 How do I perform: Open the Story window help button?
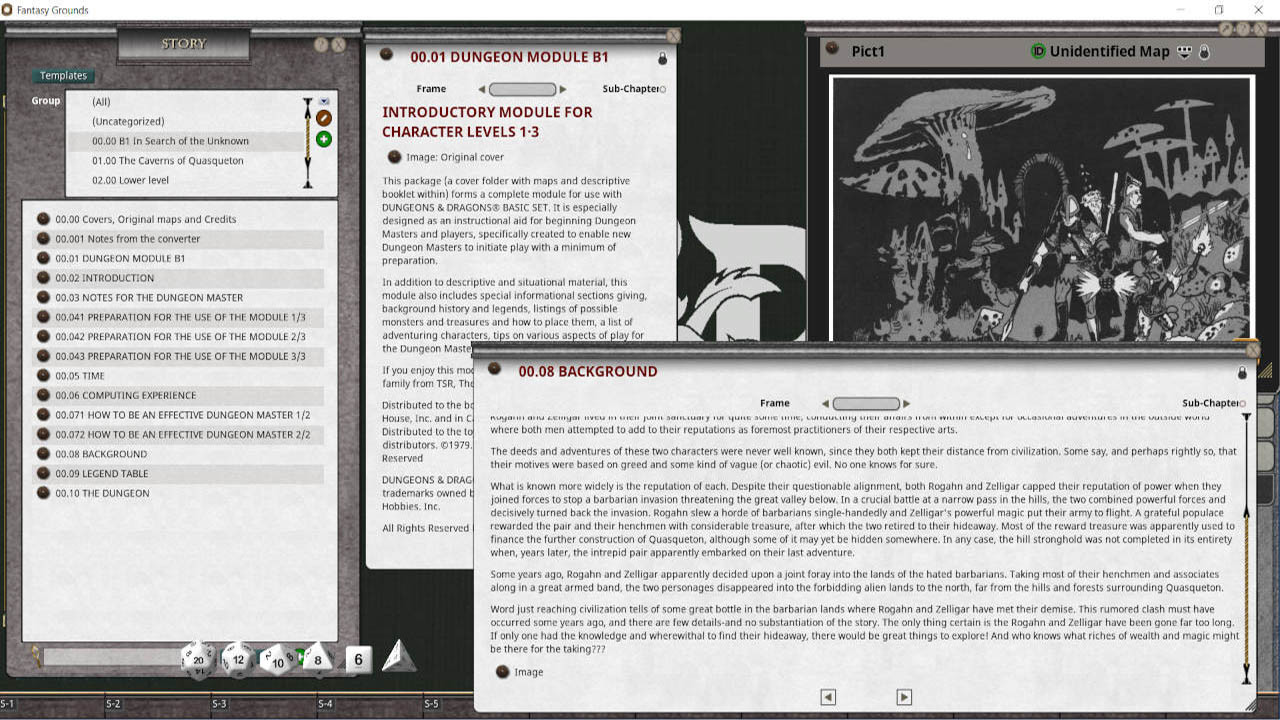321,45
